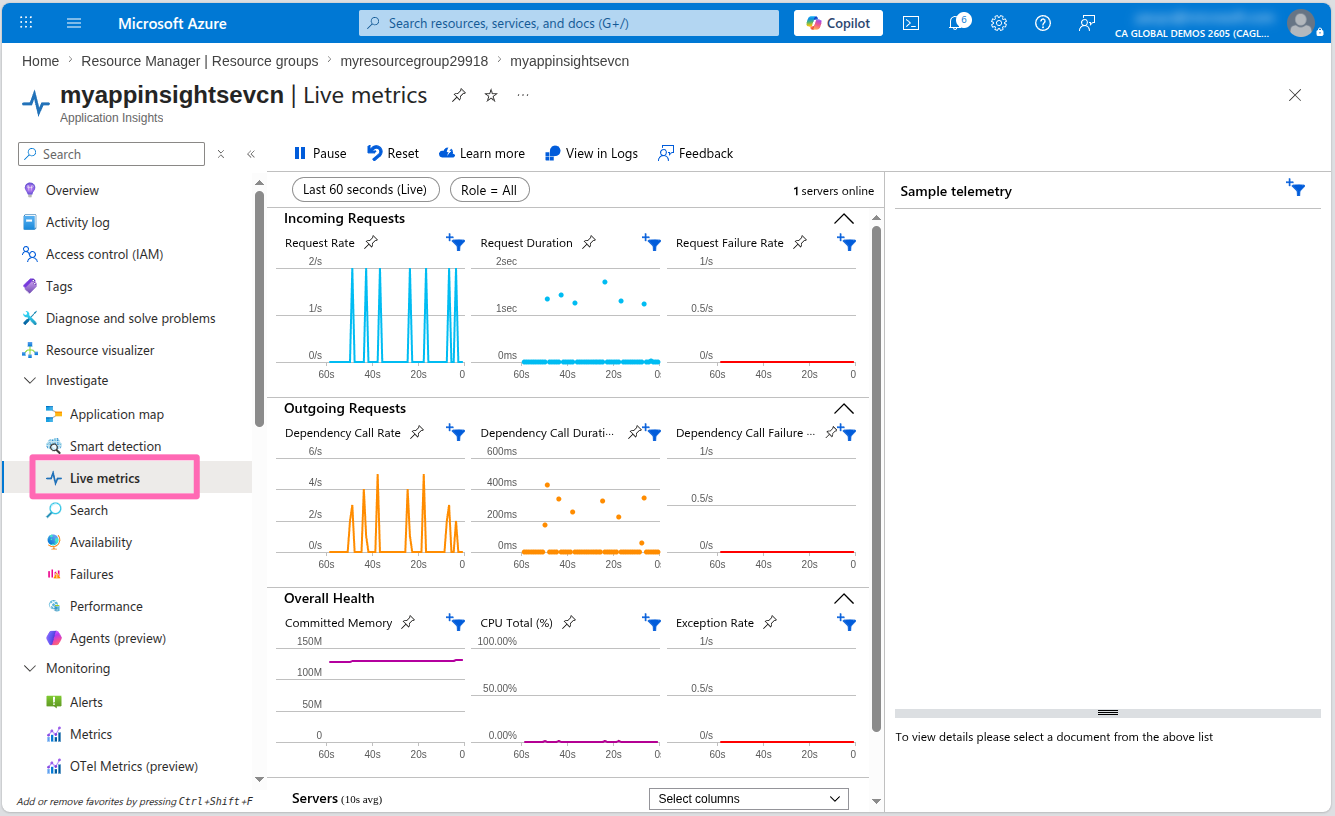Open Access control (IAM)
This screenshot has height=816, width=1335.
104,254
